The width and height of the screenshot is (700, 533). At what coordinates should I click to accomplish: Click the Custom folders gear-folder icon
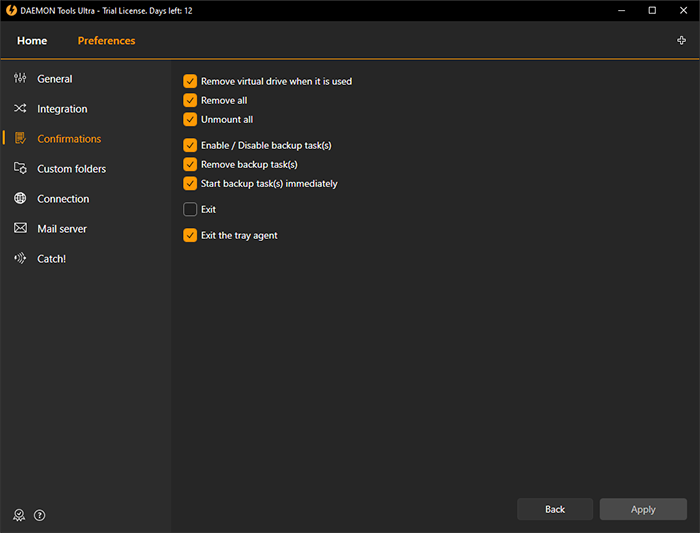tap(20, 168)
